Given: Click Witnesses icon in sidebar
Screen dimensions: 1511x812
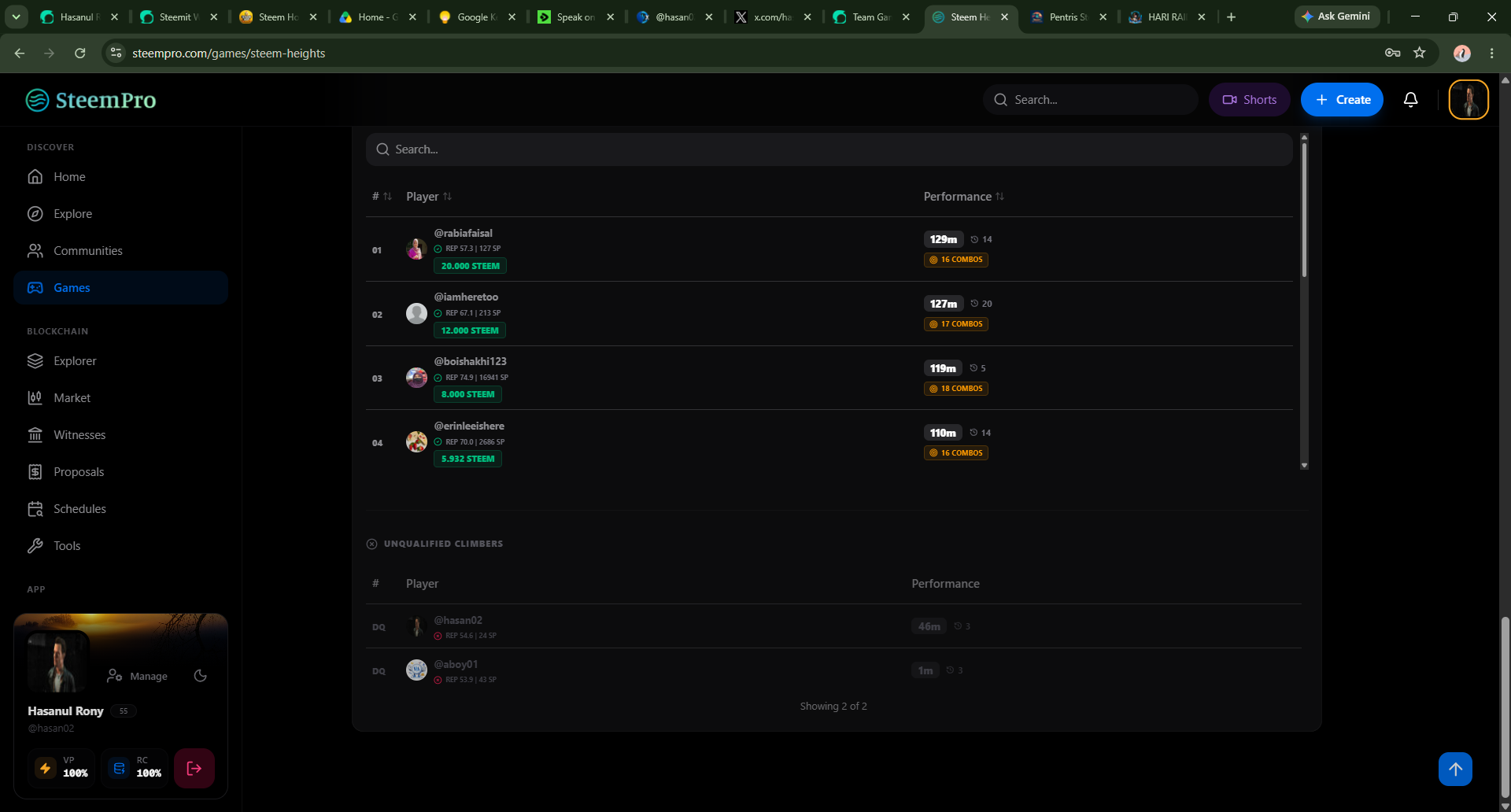Looking at the screenshot, I should (35, 435).
